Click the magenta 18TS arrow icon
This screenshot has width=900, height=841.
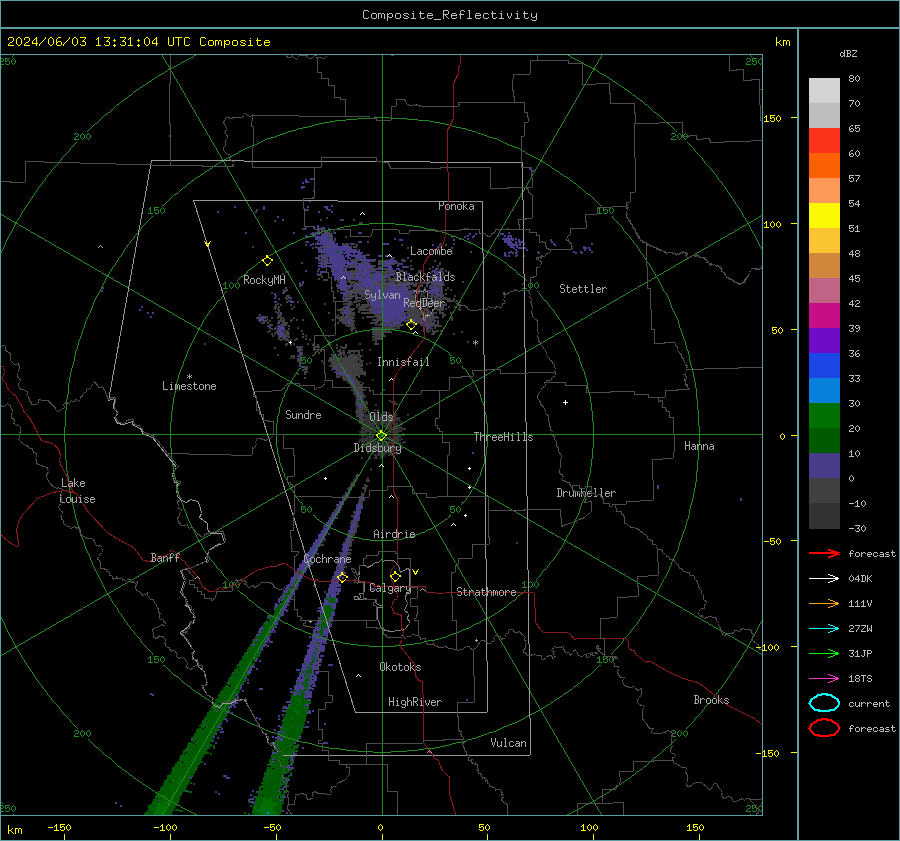click(824, 679)
